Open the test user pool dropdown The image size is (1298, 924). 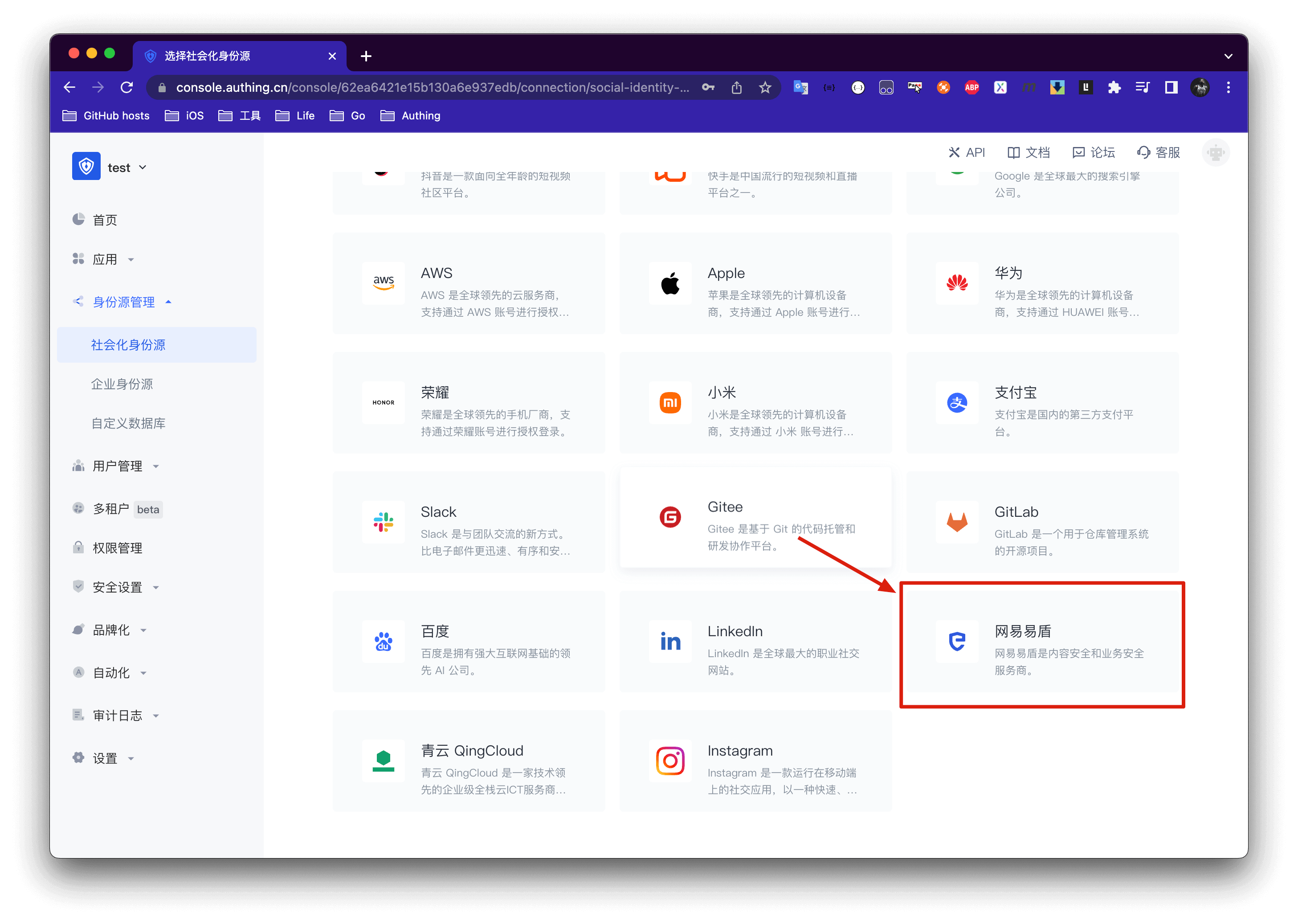pyautogui.click(x=126, y=167)
